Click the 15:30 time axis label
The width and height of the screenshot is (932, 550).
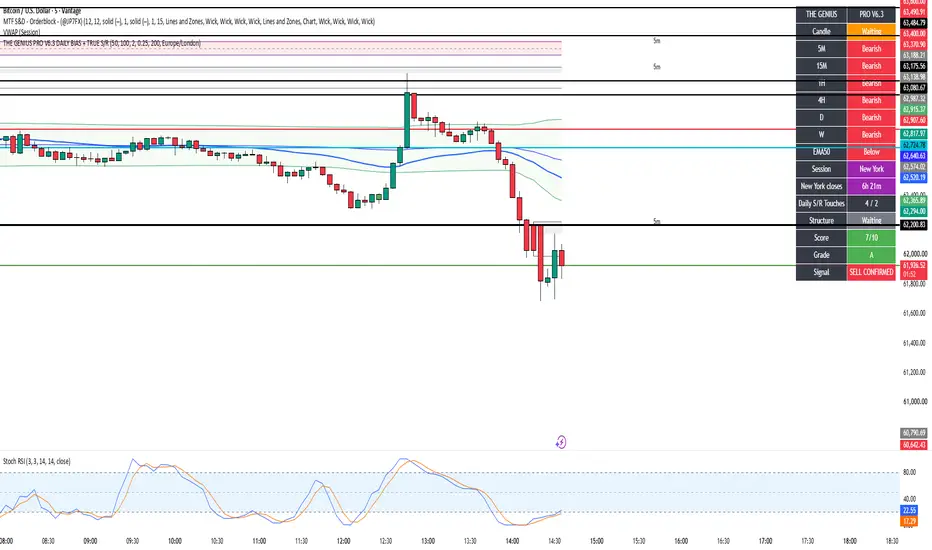coord(639,541)
